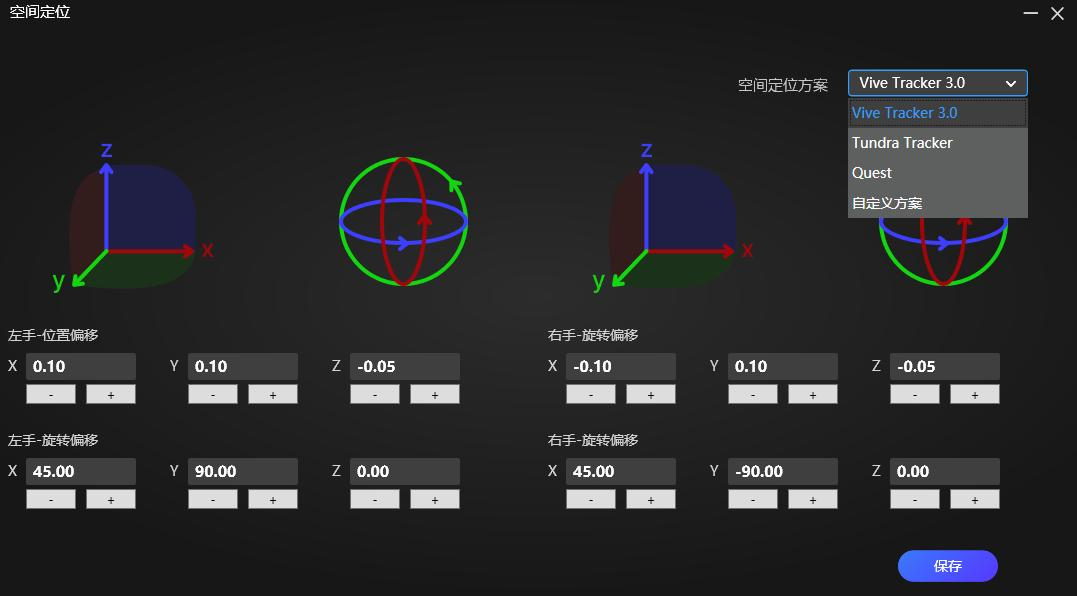Click the 左手-旋转偏移 X field showing 45.00
Screen dimensions: 1077x596
pos(80,472)
